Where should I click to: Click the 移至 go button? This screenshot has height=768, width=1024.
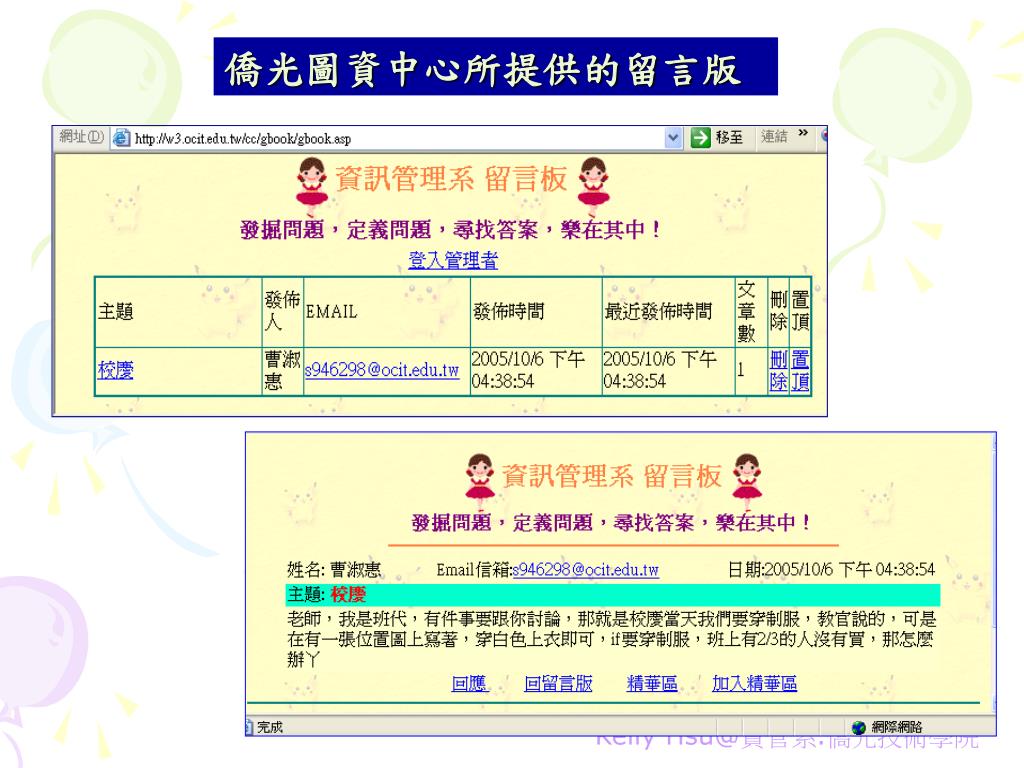pos(718,137)
